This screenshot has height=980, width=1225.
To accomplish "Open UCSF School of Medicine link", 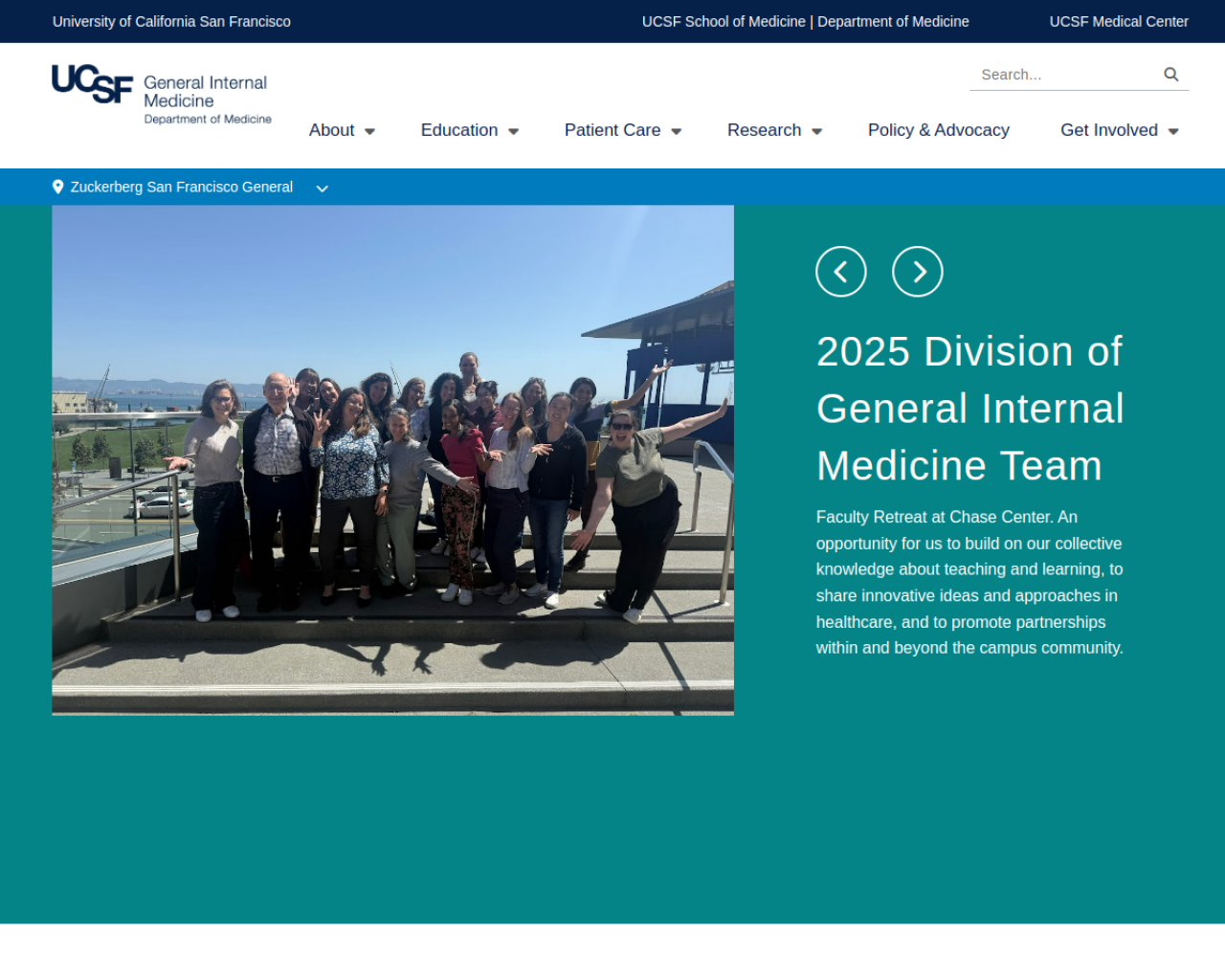I will (724, 21).
